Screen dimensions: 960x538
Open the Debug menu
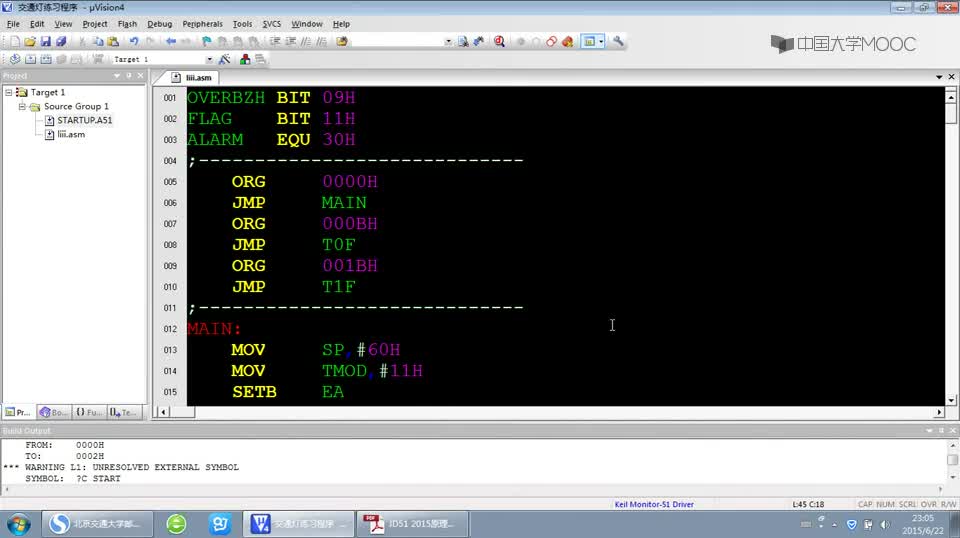click(159, 24)
